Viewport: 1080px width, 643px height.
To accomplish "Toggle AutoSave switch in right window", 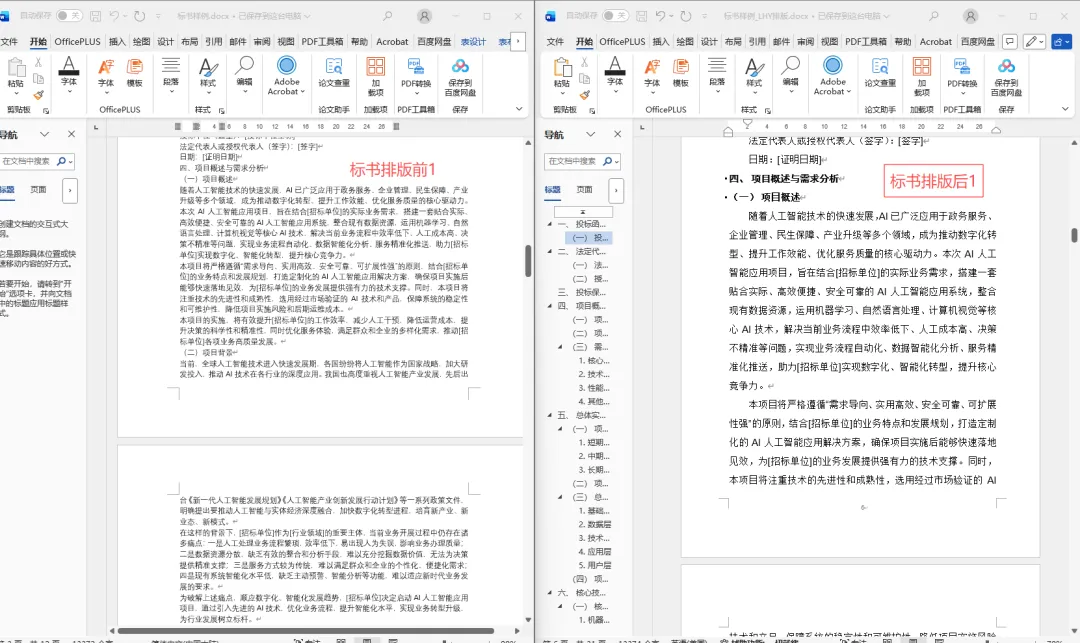I will (615, 15).
